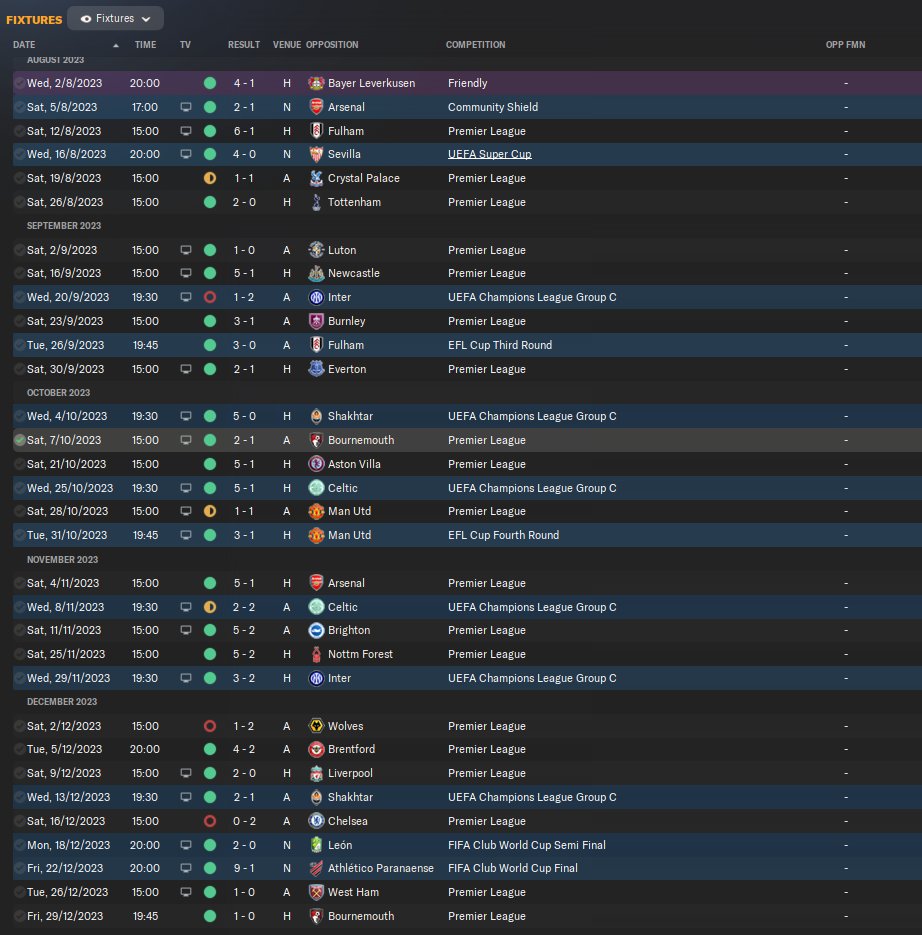The height and width of the screenshot is (935, 922).
Task: Click the Arsenal badge in Community Shield row
Action: [316, 107]
